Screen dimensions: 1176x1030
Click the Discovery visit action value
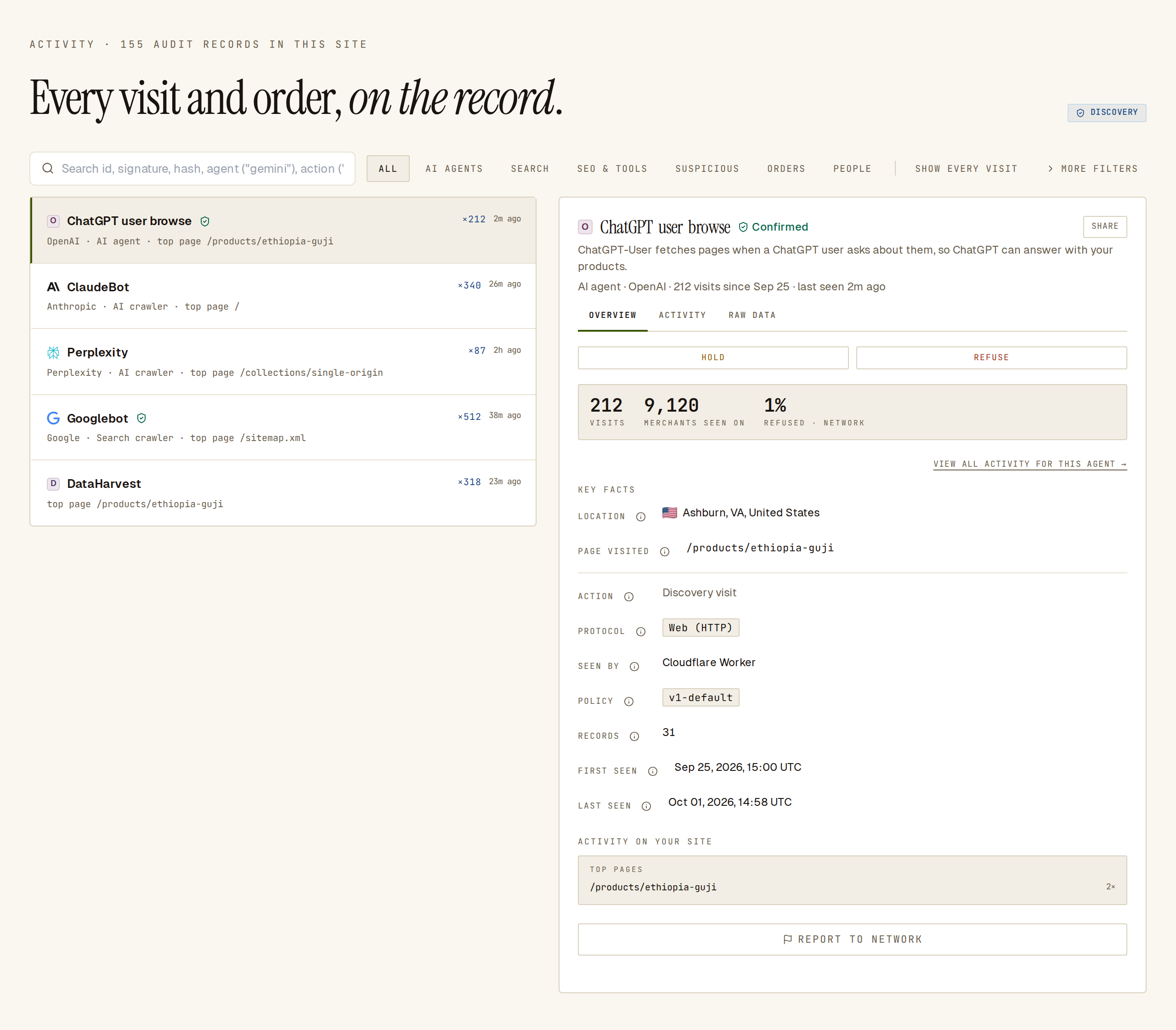click(x=699, y=593)
